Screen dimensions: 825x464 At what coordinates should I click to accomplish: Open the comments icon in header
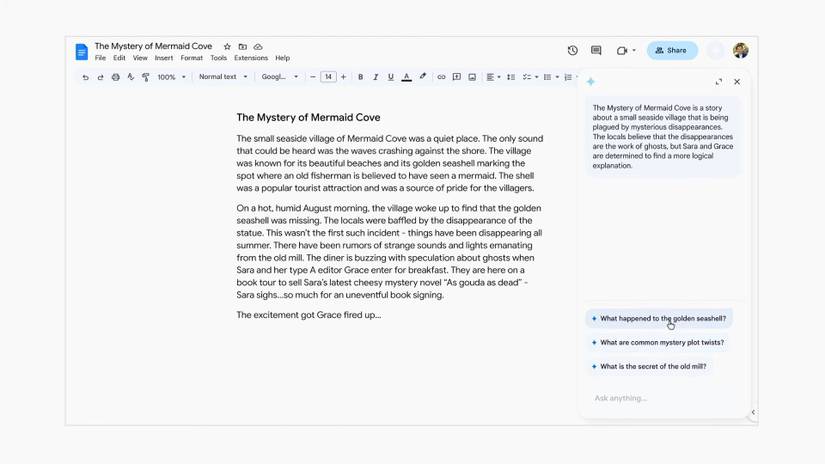(x=596, y=51)
